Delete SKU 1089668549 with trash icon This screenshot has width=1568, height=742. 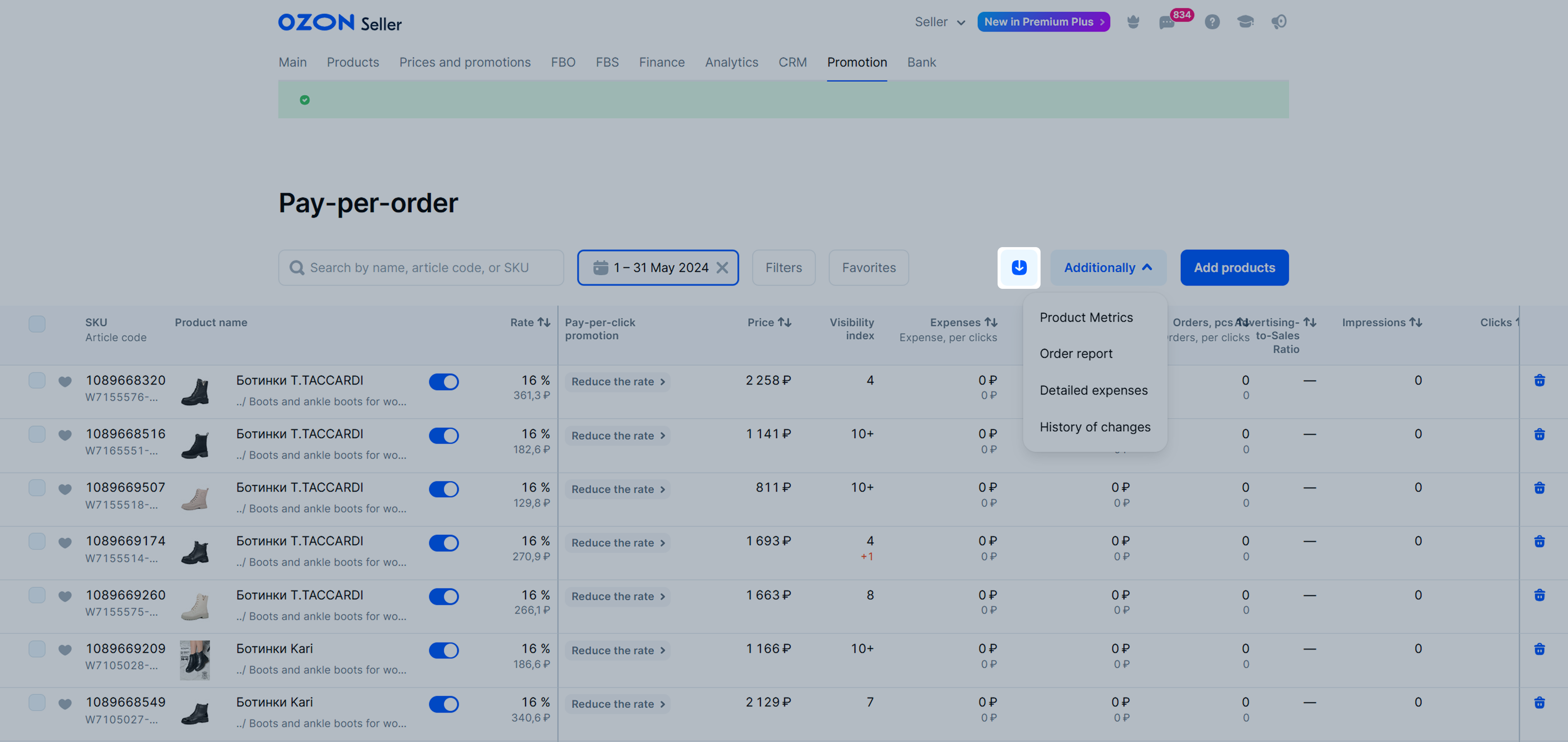[1539, 702]
